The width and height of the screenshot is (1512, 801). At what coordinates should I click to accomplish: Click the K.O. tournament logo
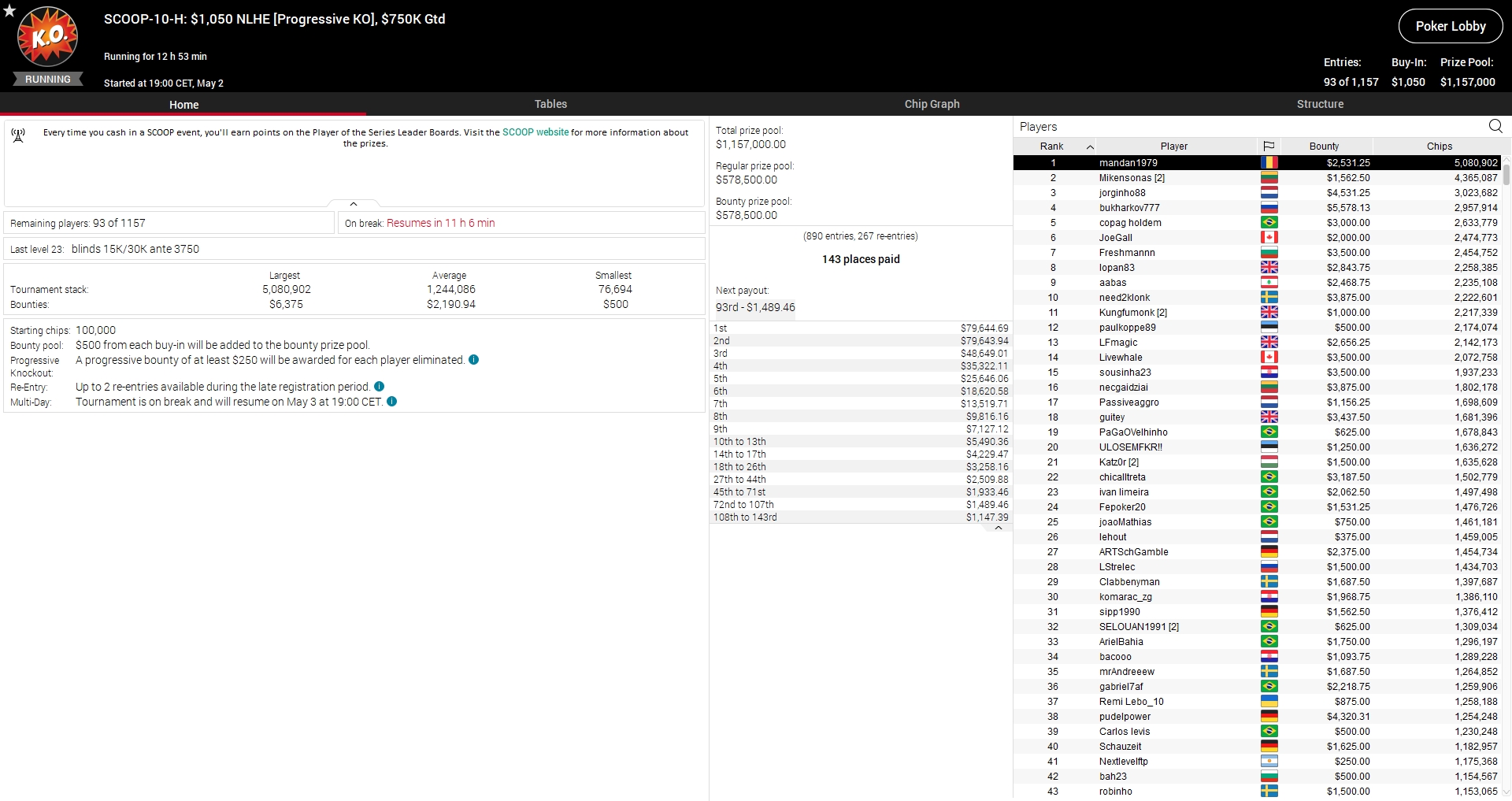(48, 36)
